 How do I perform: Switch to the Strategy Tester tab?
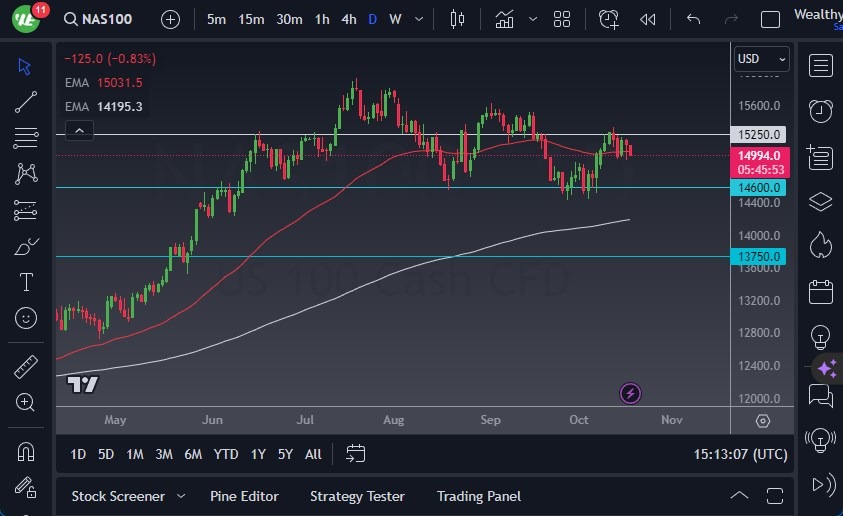[x=357, y=496]
